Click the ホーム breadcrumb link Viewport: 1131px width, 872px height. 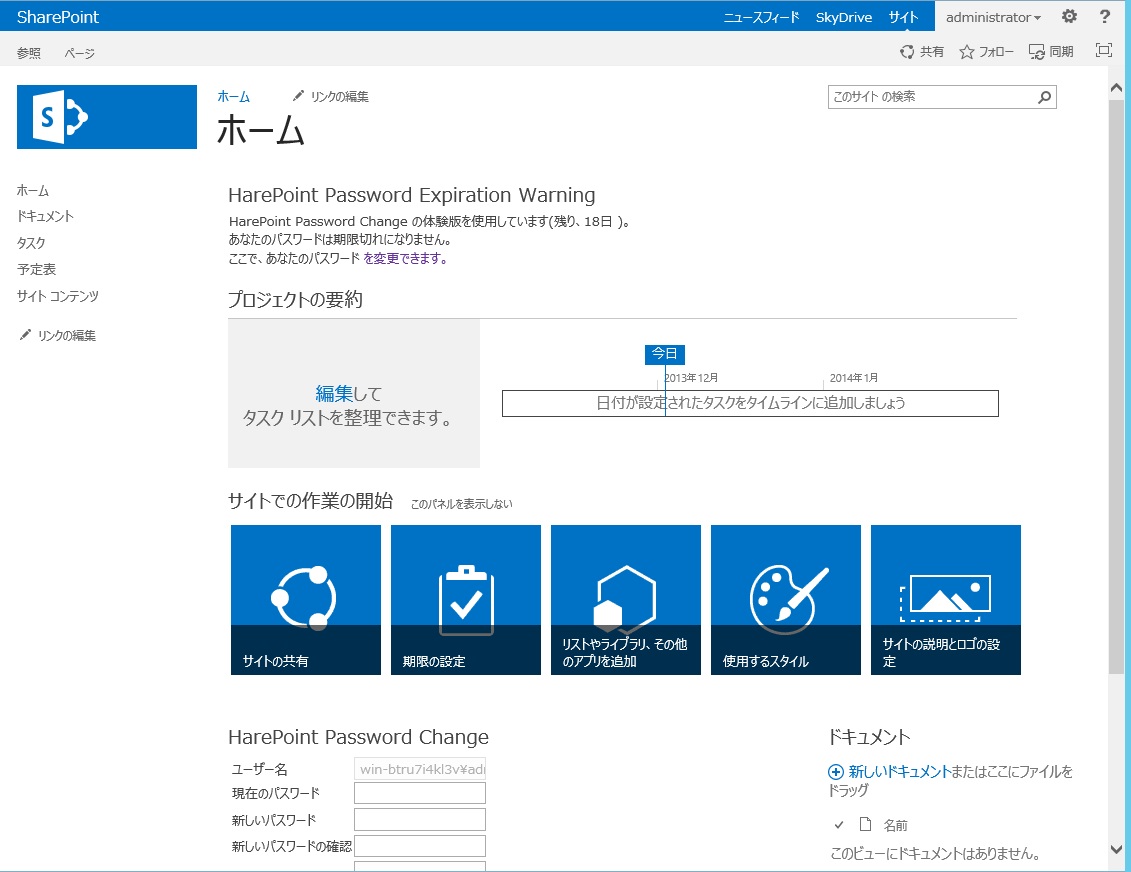234,97
